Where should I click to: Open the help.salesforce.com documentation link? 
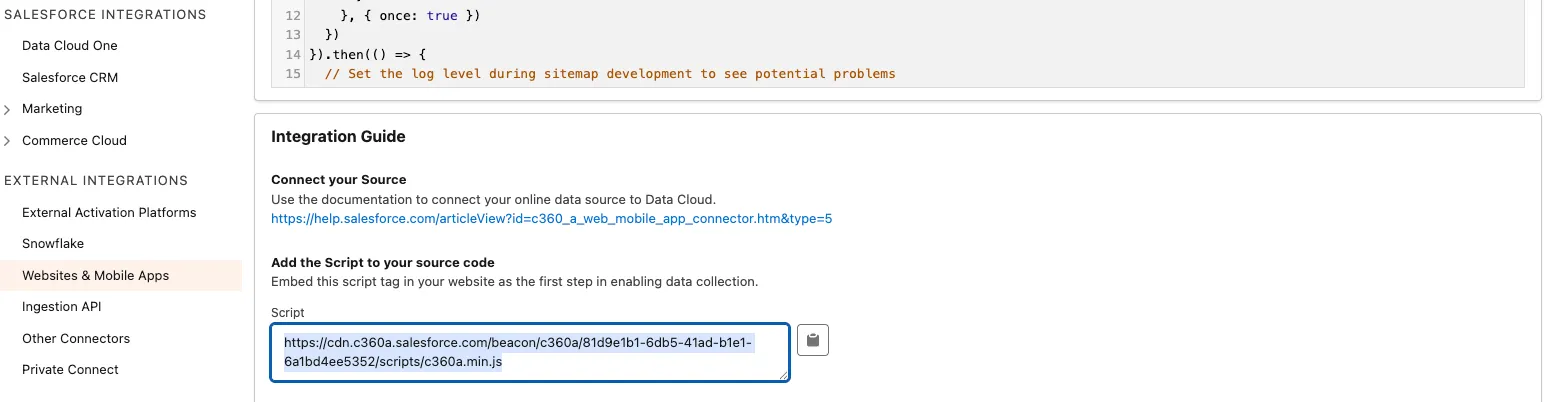tap(551, 218)
